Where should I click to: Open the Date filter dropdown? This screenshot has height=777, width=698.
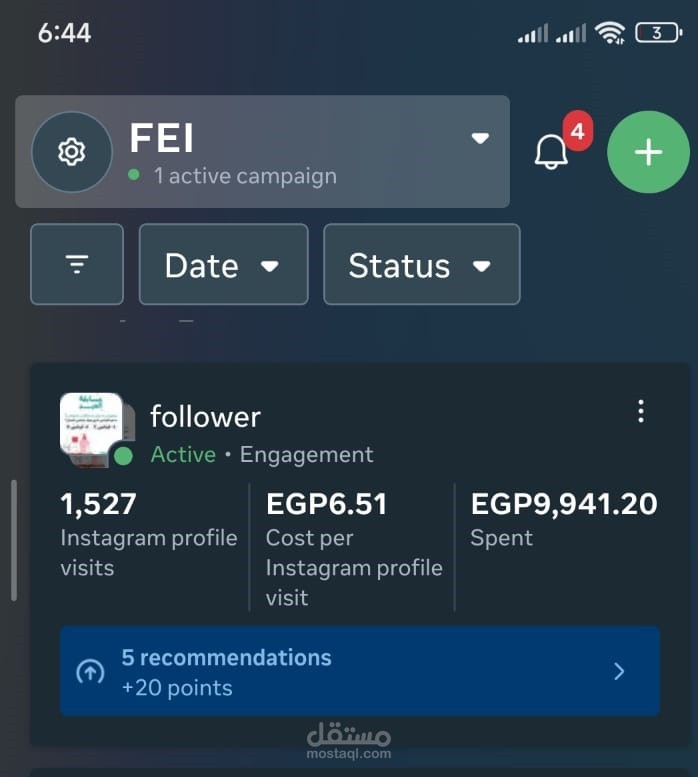coord(223,265)
